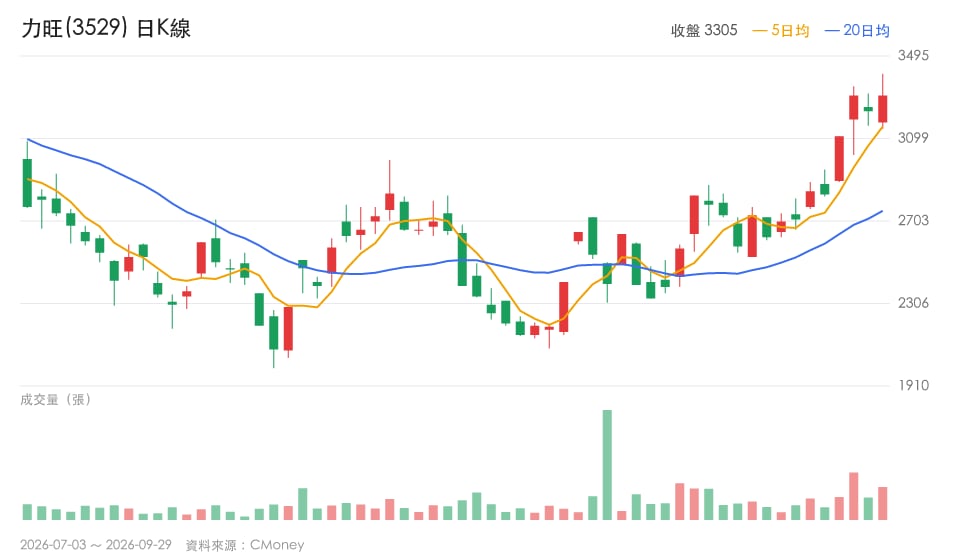960x560 pixels.
Task: Click the 成交量（張）volume label
Action: [x=56, y=400]
